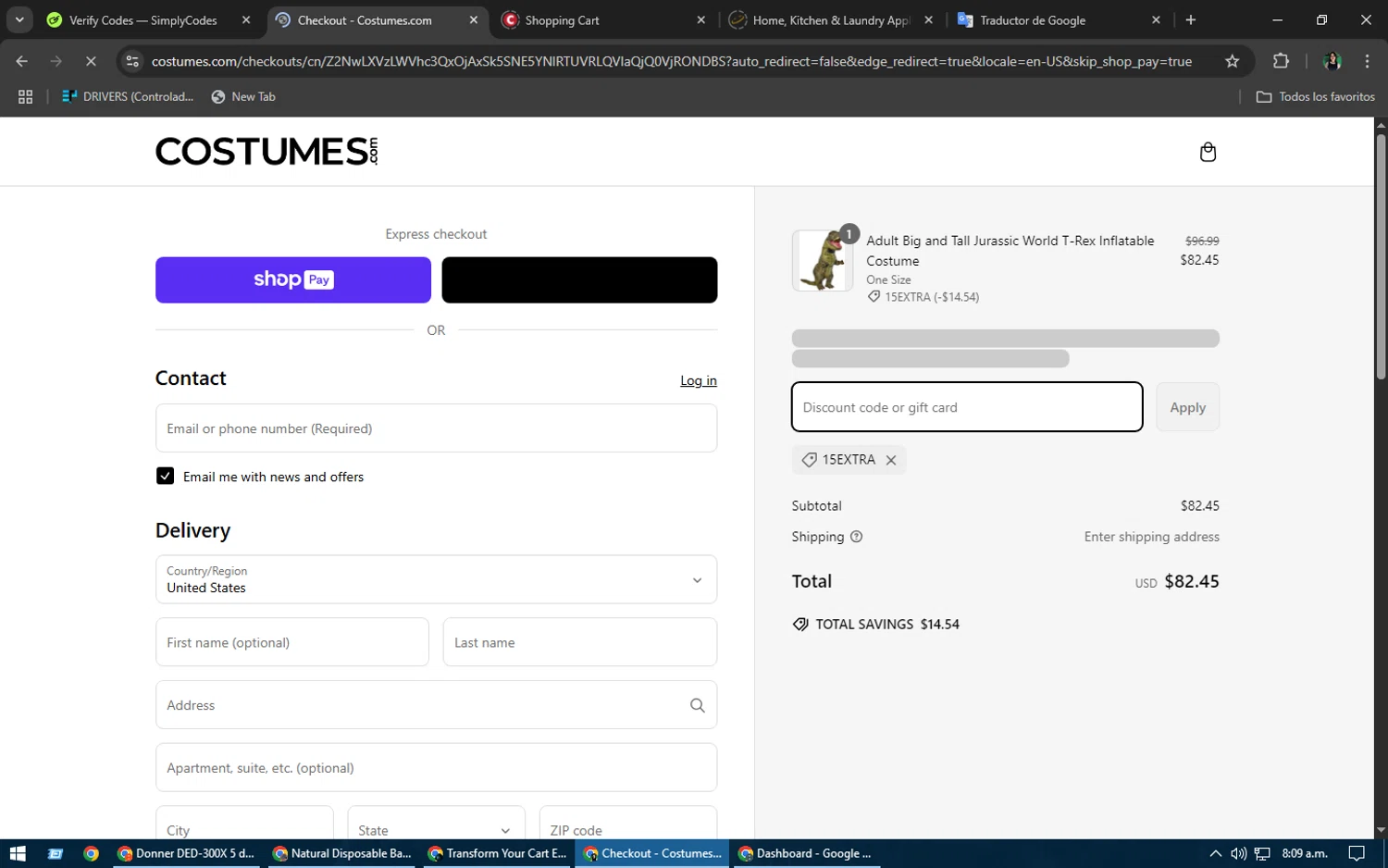
Task: Open Todos los favoritos folder
Action: coord(1315,96)
